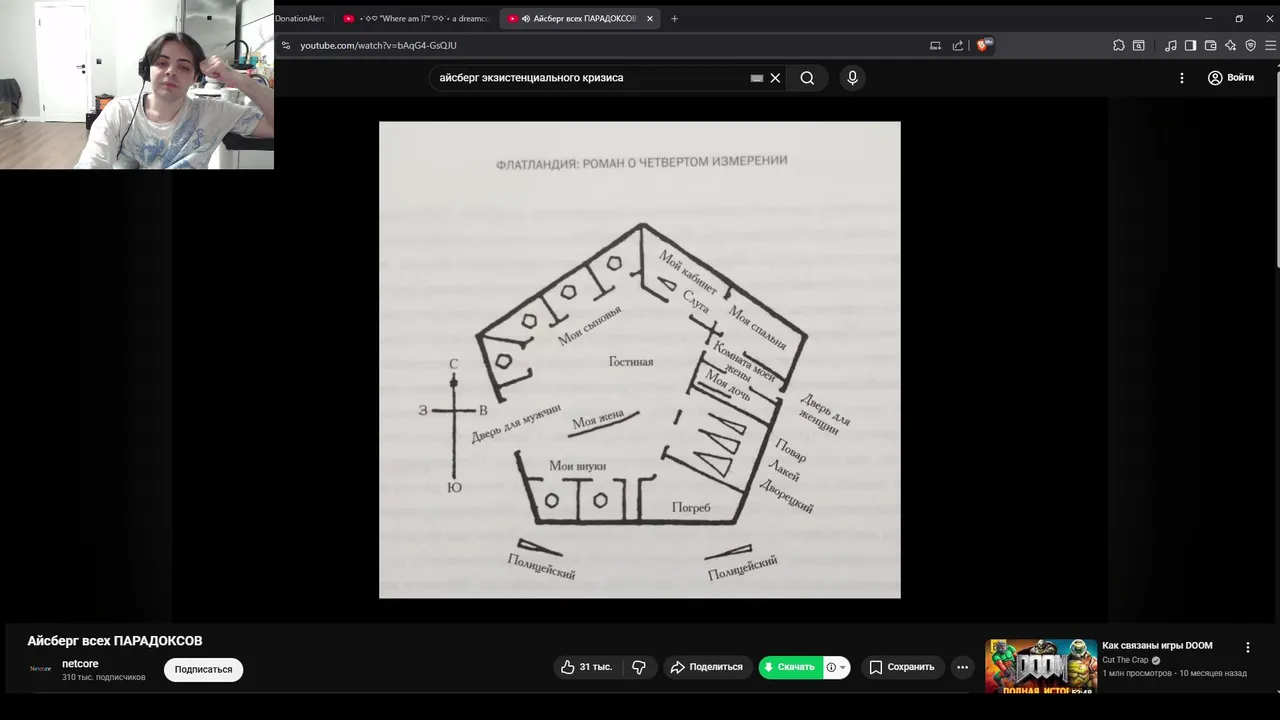Click the magnifier search button
Screen dimensions: 1280x720
click(807, 78)
